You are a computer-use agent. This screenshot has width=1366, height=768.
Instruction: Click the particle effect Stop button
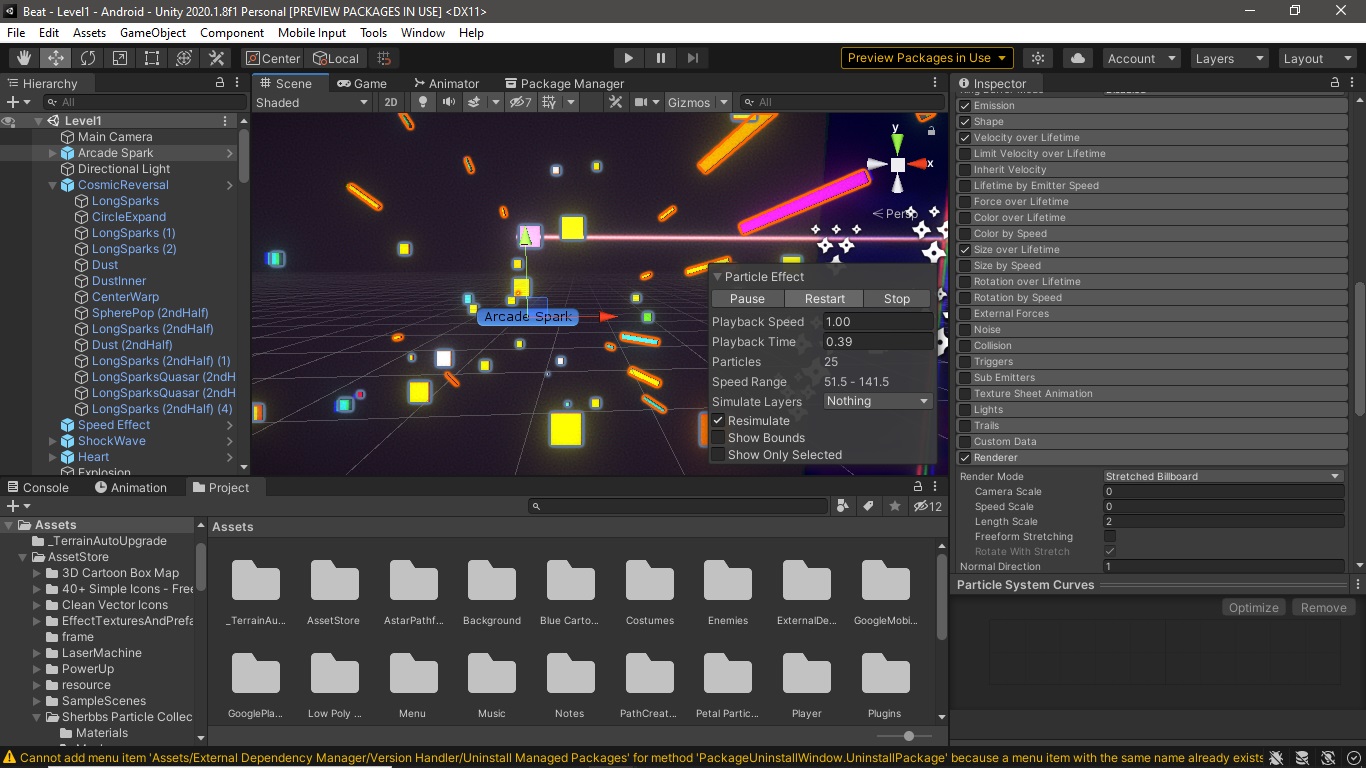pyautogui.click(x=897, y=299)
